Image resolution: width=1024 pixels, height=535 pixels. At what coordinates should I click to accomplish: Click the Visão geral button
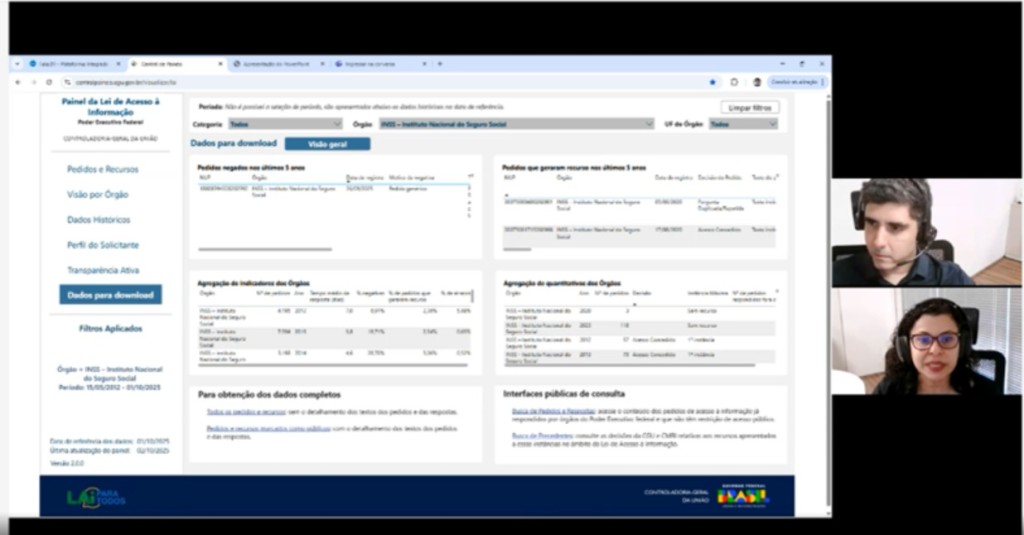pyautogui.click(x=327, y=144)
